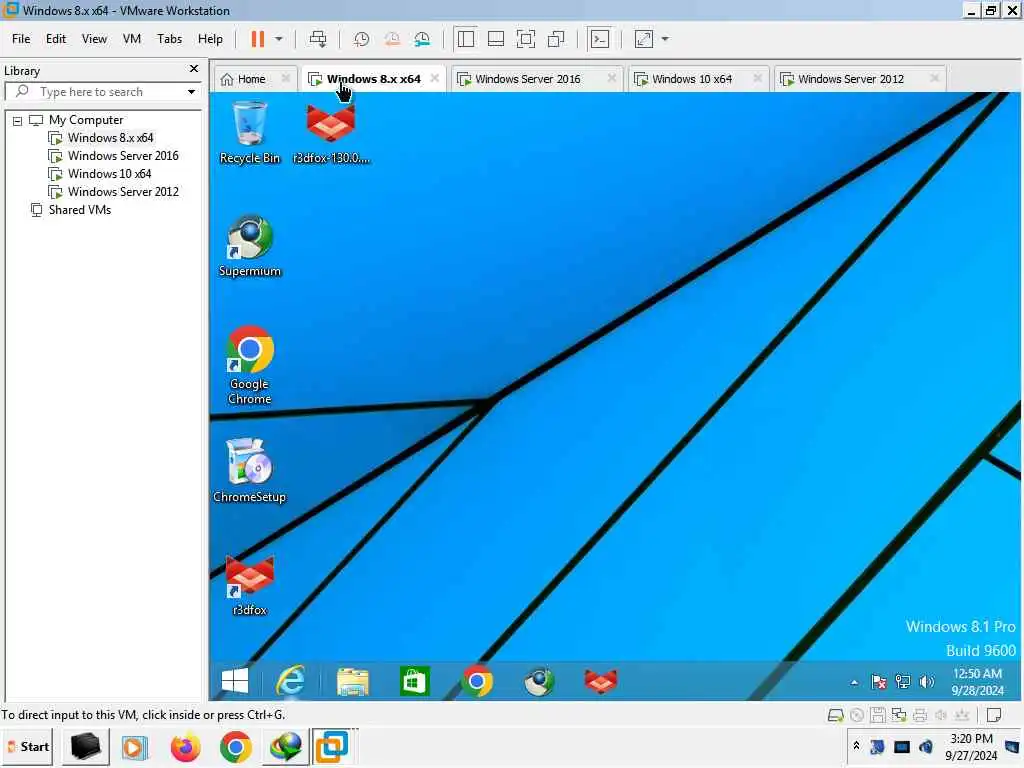Click the guest network tray icon
The height and width of the screenshot is (768, 1024).
(903, 682)
